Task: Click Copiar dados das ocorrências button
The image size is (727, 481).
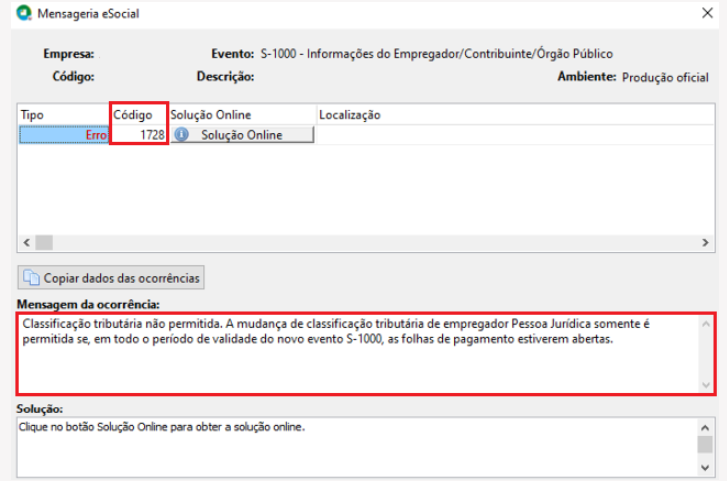Action: click(x=111, y=277)
